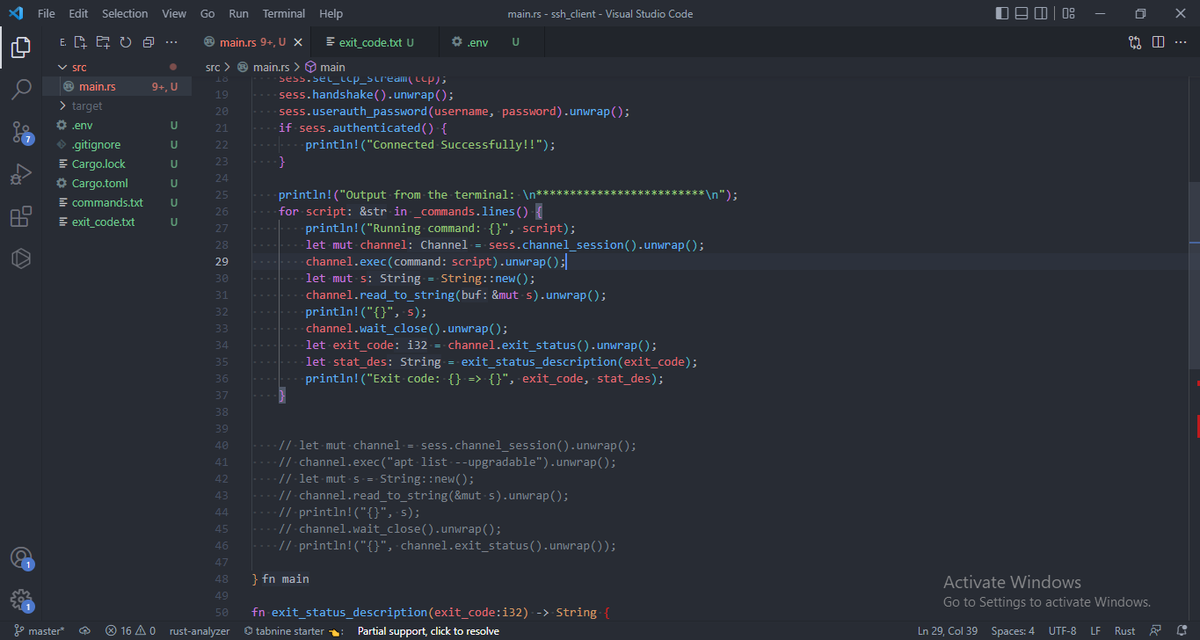Toggle primary side bar visibility
The height and width of the screenshot is (640, 1200).
point(1003,13)
